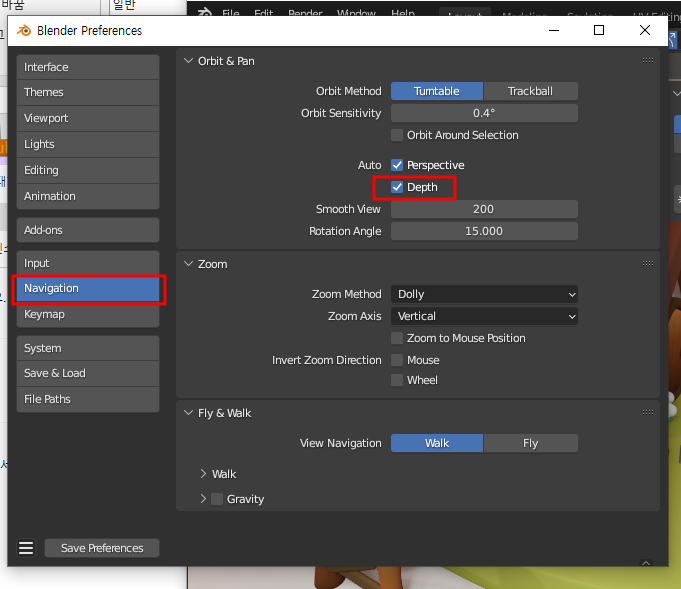Open Edit menu in Blender main window

[x=264, y=13]
